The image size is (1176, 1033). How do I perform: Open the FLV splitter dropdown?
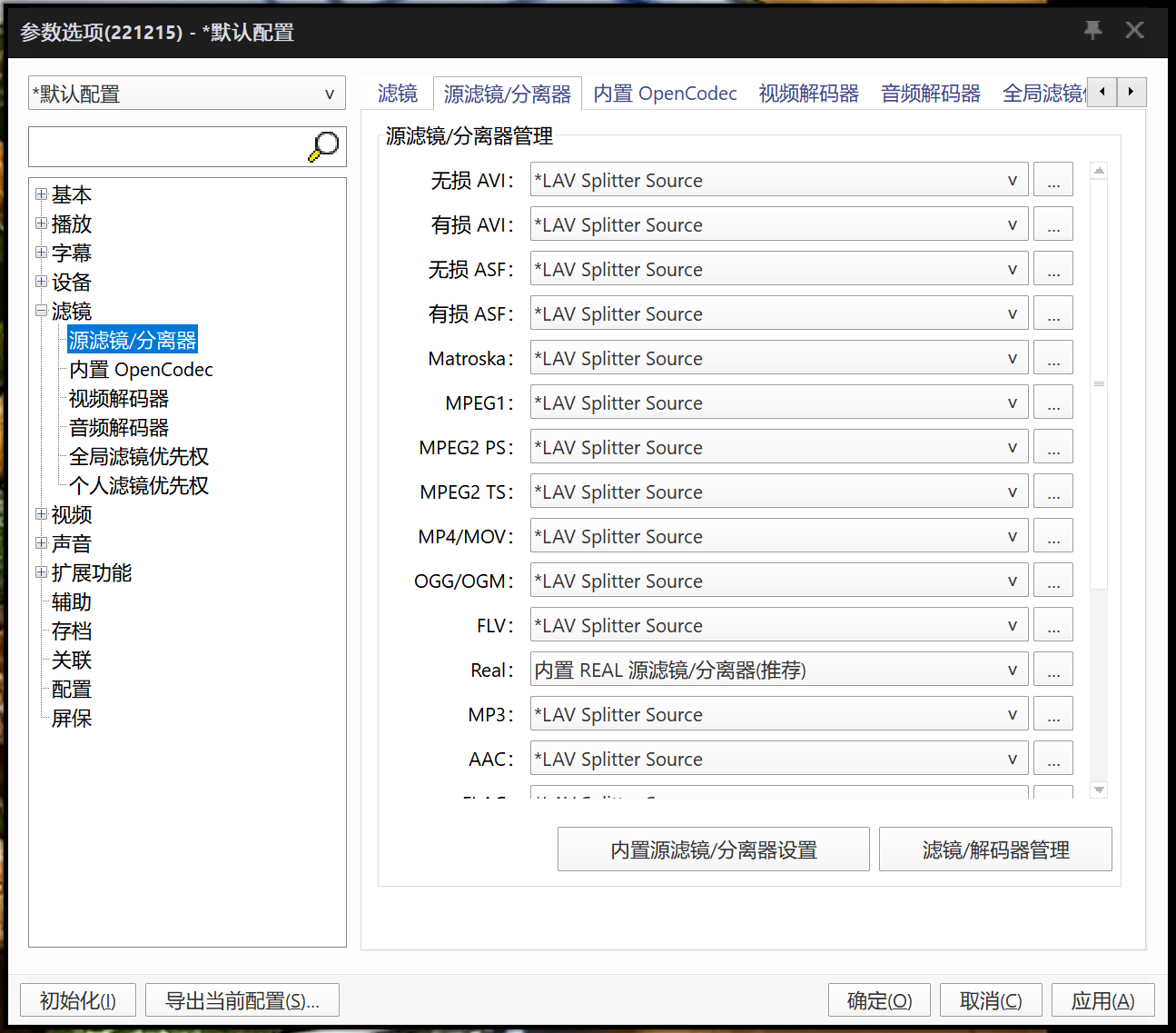pyautogui.click(x=1013, y=625)
